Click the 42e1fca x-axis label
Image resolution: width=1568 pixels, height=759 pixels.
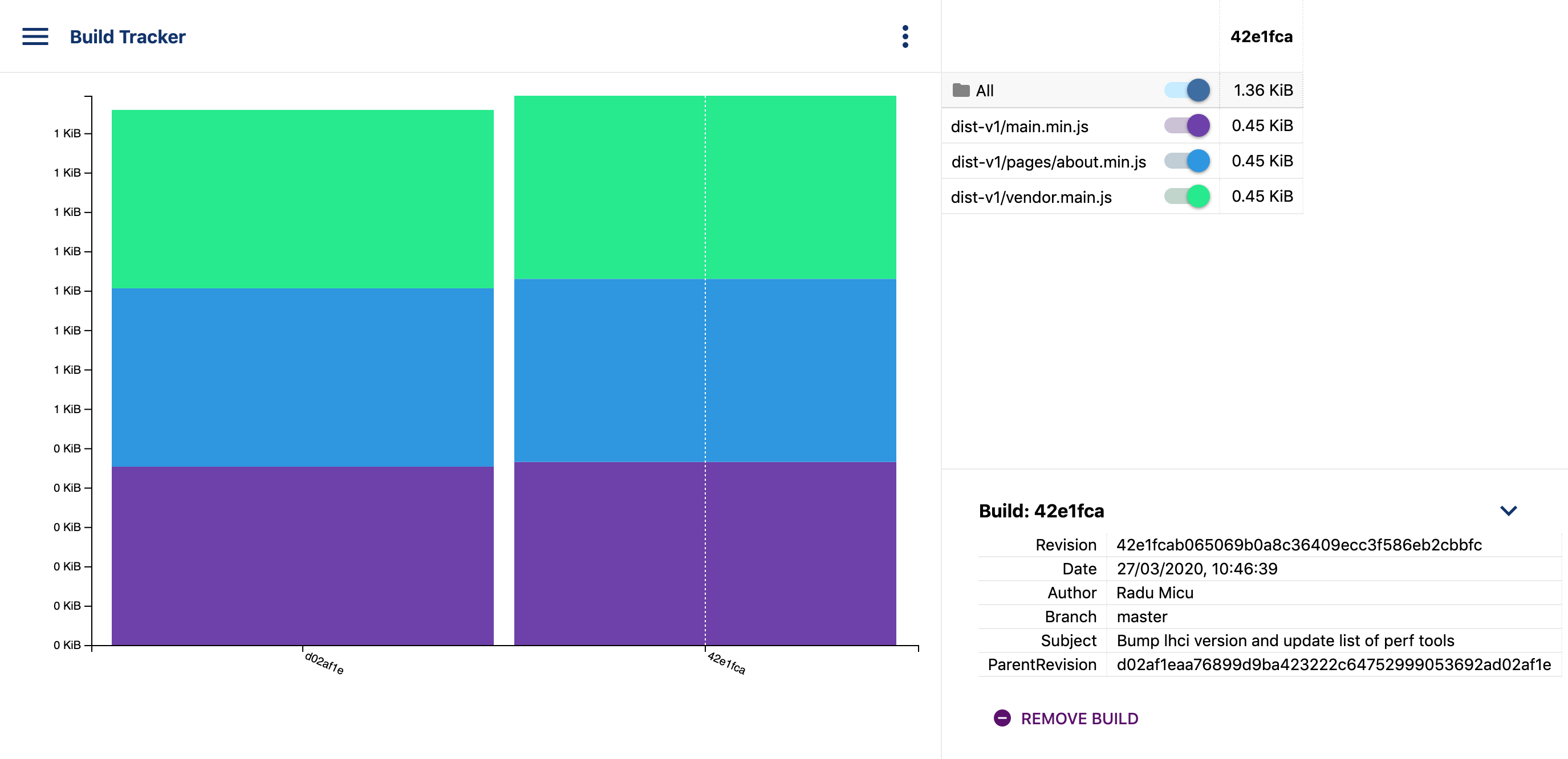click(x=726, y=663)
